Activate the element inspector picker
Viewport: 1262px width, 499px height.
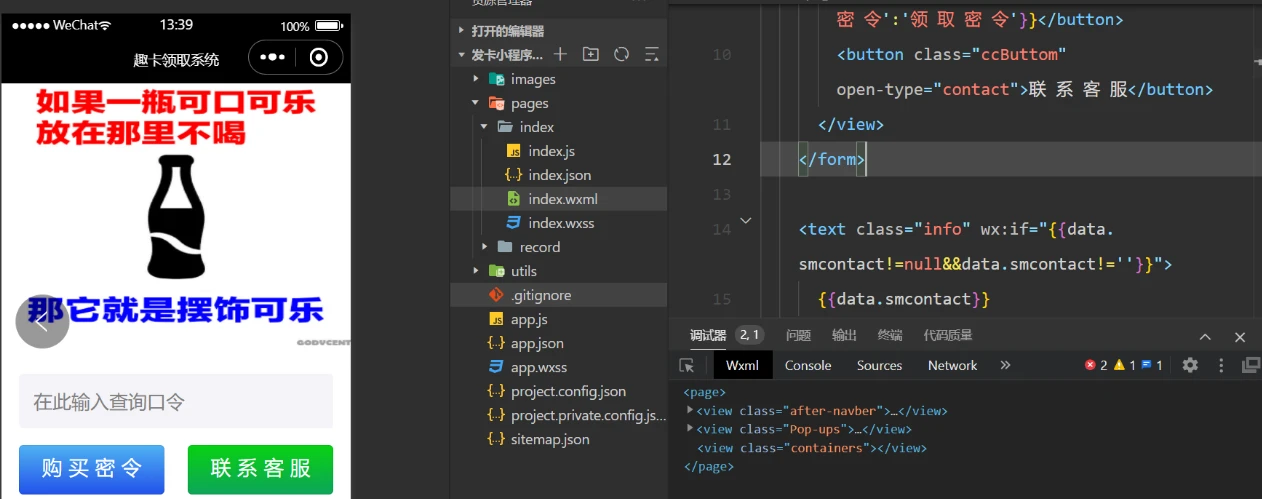click(x=687, y=365)
